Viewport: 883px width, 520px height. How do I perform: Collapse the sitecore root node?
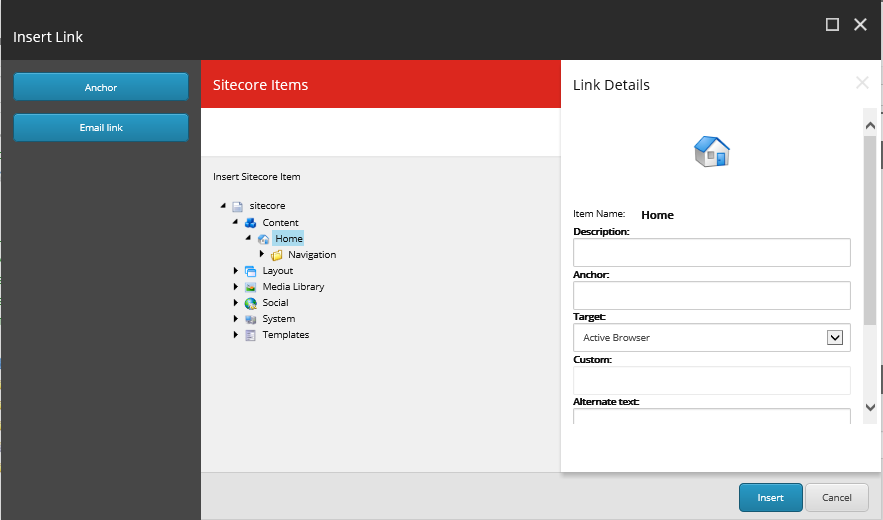[x=223, y=206]
